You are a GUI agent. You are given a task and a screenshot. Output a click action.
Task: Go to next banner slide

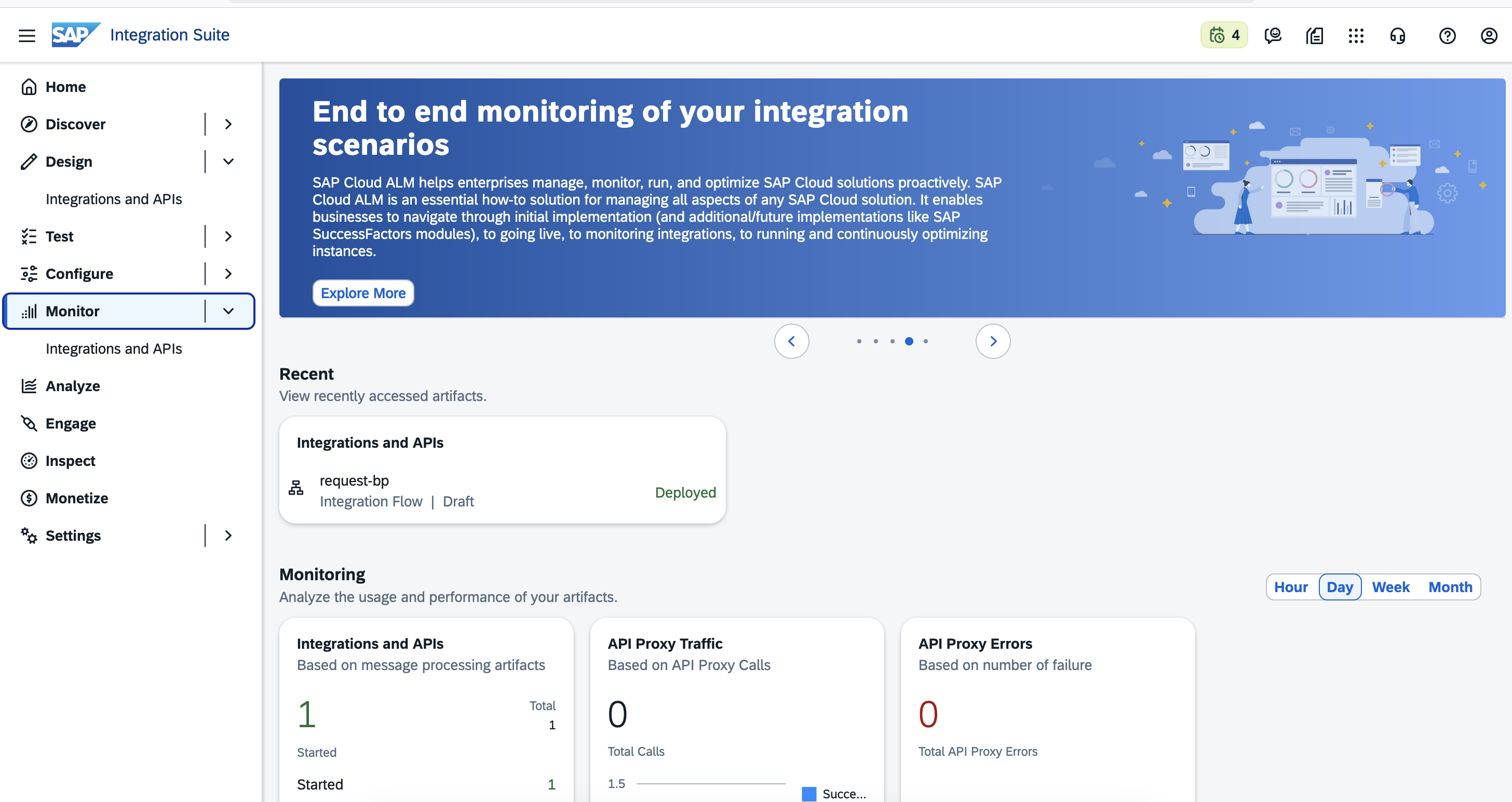[993, 341]
